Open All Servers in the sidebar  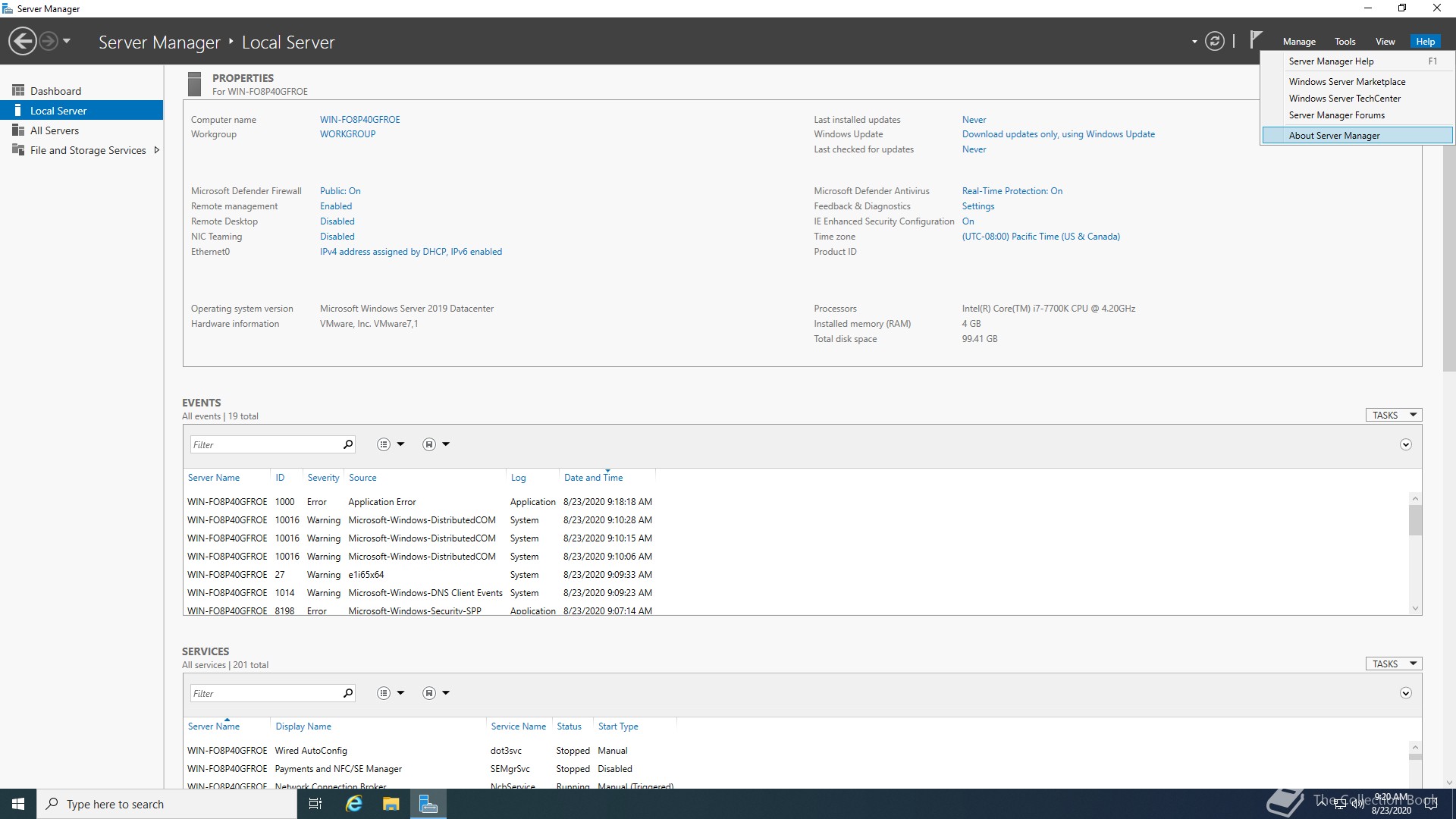[81, 130]
